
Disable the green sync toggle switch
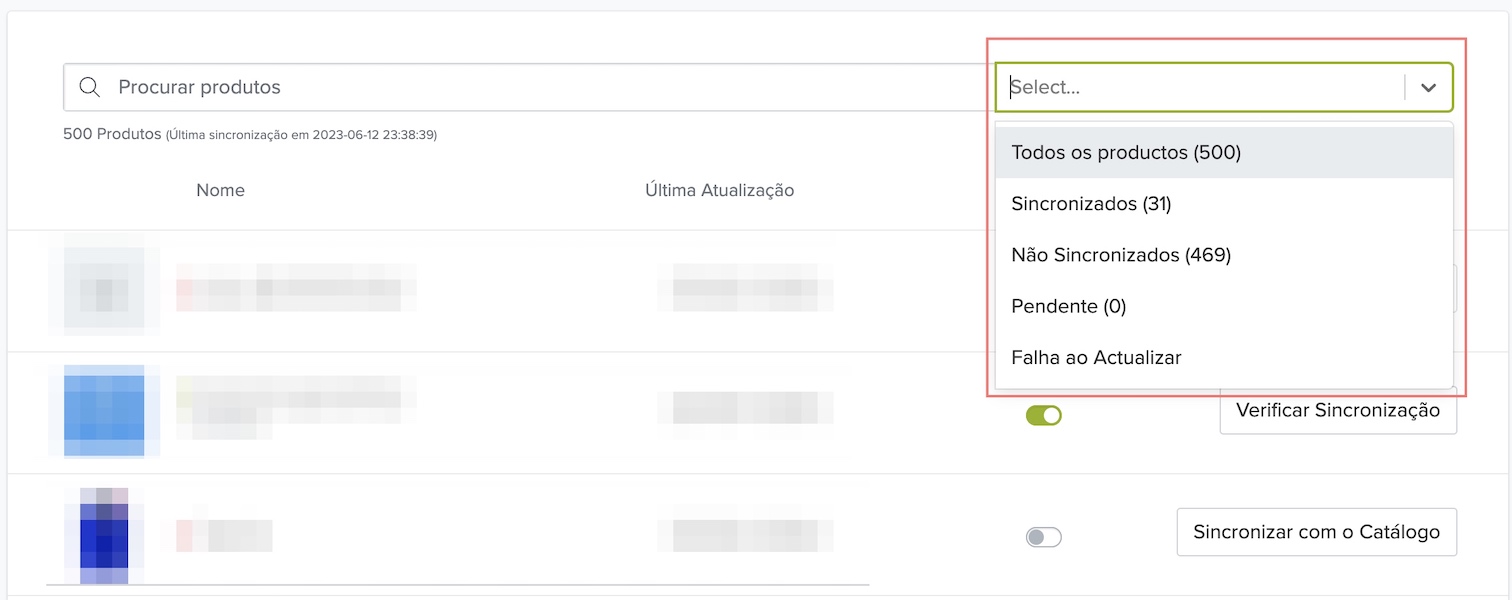click(x=1043, y=415)
